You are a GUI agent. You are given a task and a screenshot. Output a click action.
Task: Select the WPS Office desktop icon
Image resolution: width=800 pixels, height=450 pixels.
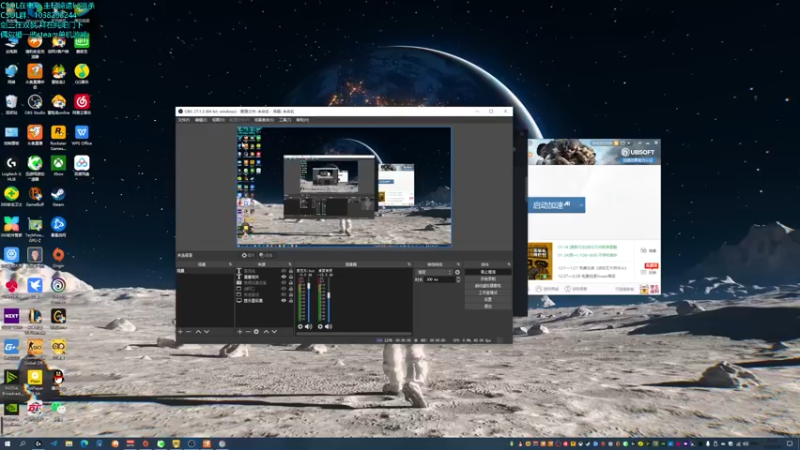coord(82,135)
